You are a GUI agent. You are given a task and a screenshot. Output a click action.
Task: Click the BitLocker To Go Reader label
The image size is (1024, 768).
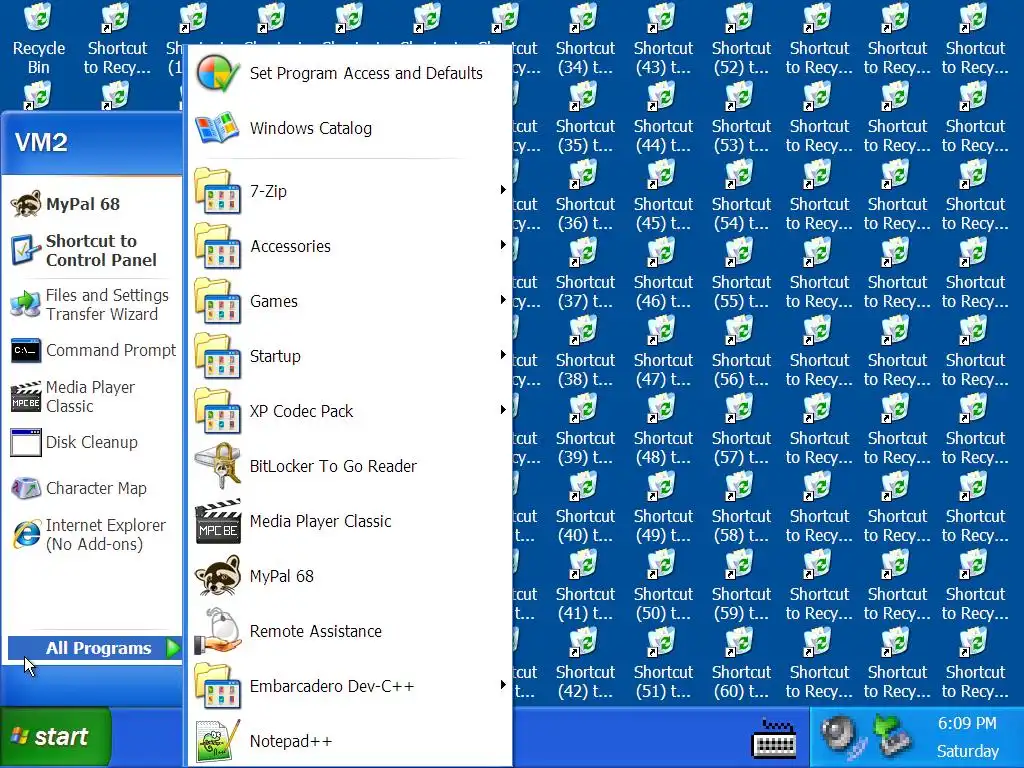coord(333,466)
